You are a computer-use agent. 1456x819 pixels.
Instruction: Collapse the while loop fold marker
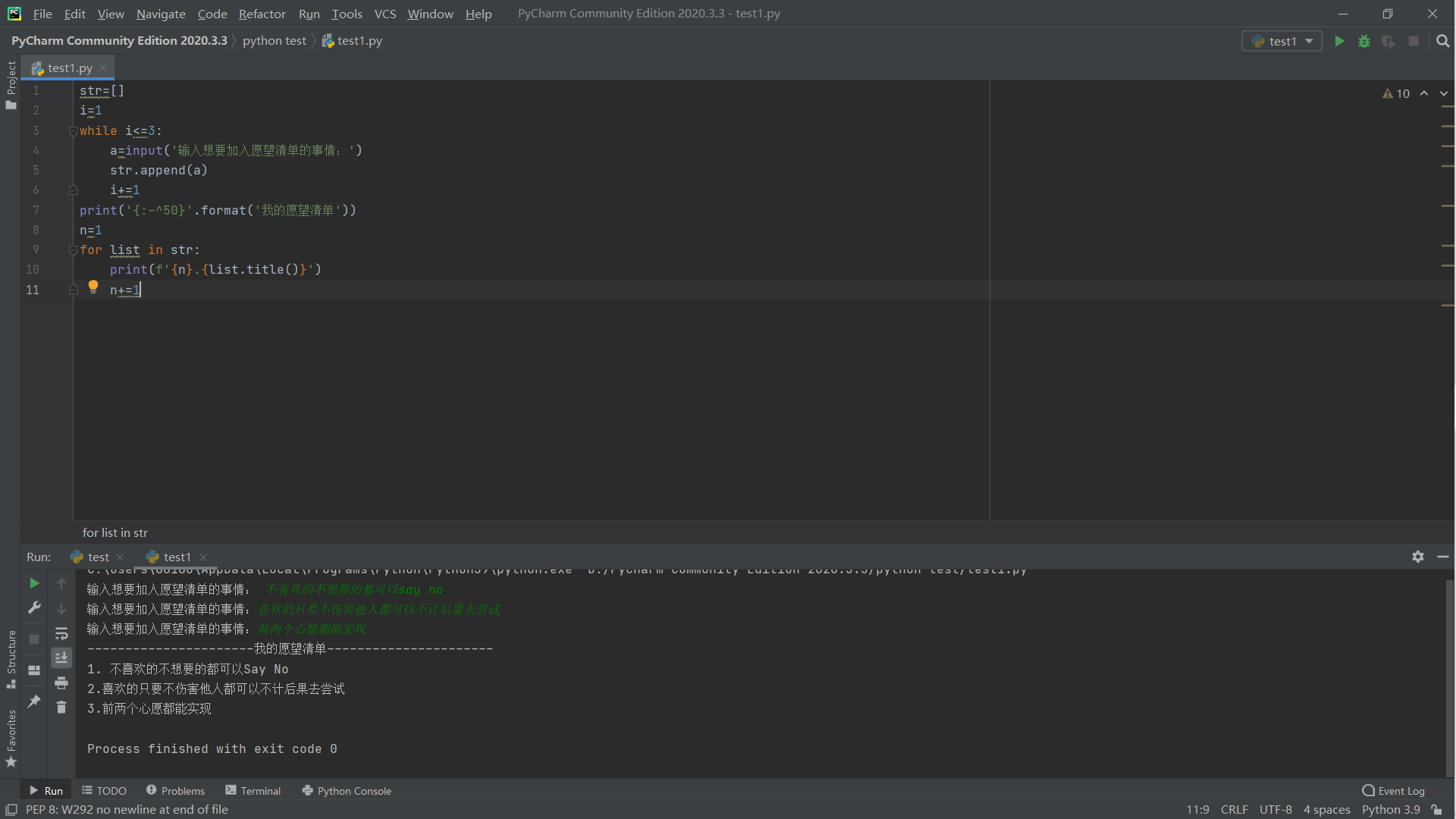(x=73, y=131)
